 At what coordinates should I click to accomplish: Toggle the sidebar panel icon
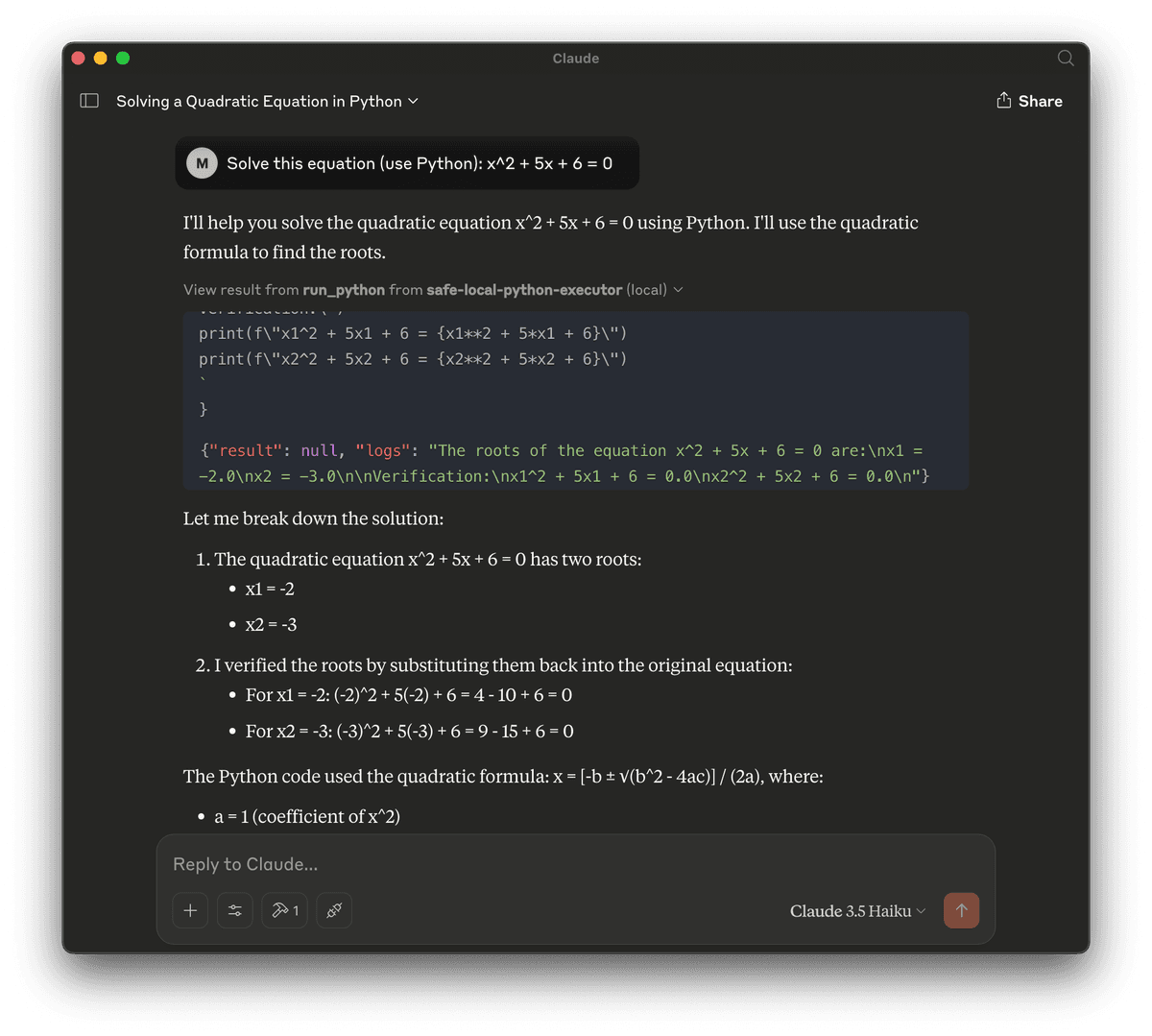click(89, 101)
